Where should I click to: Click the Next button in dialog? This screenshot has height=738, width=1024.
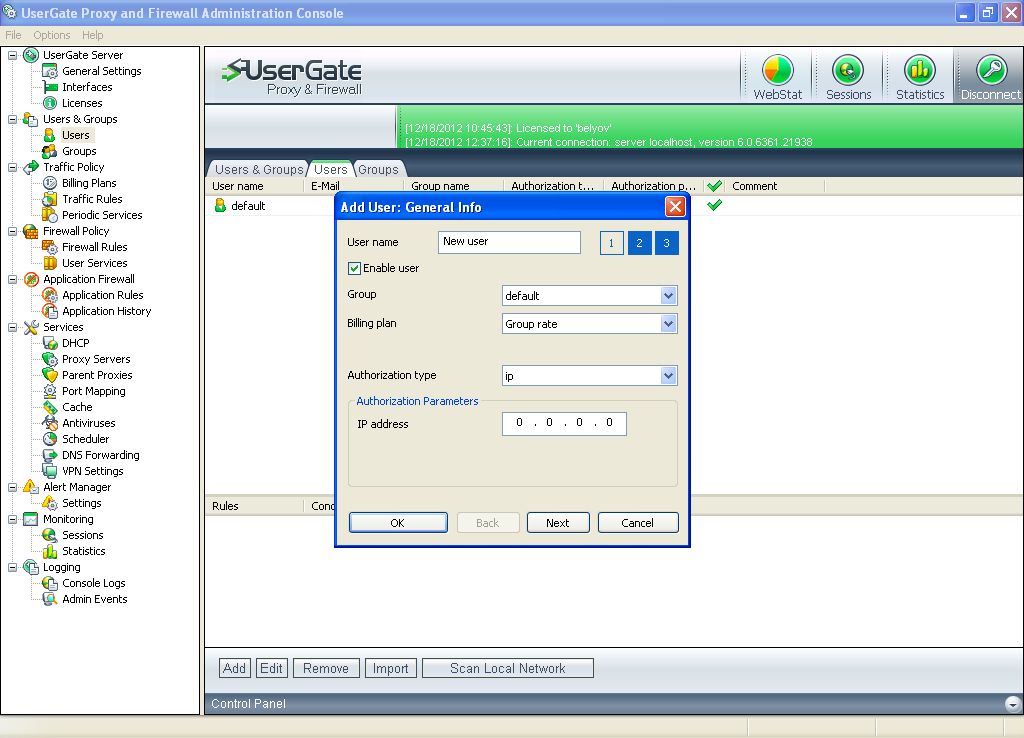pos(557,523)
